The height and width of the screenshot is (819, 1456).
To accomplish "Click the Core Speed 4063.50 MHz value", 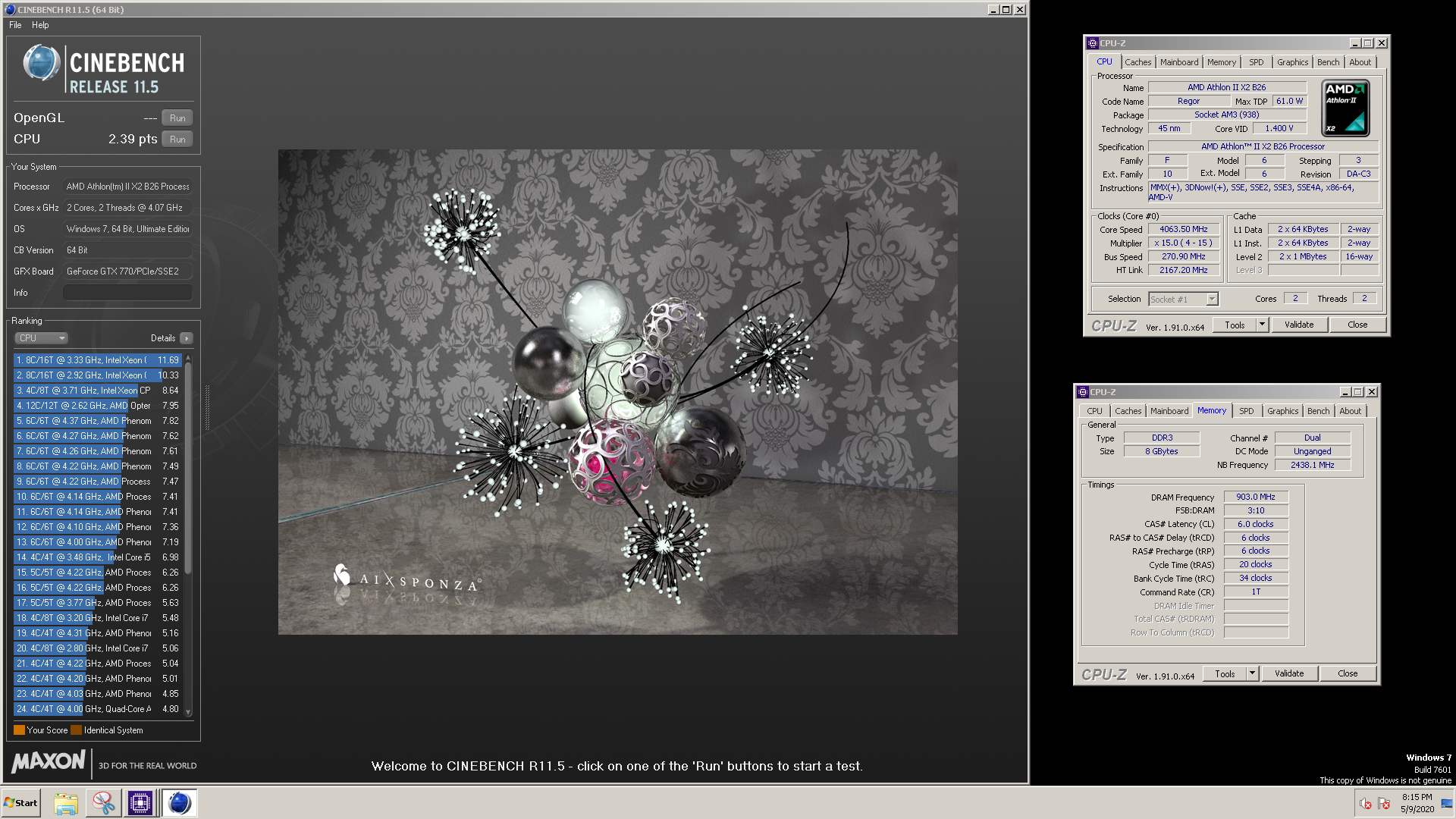I will click(x=1183, y=229).
